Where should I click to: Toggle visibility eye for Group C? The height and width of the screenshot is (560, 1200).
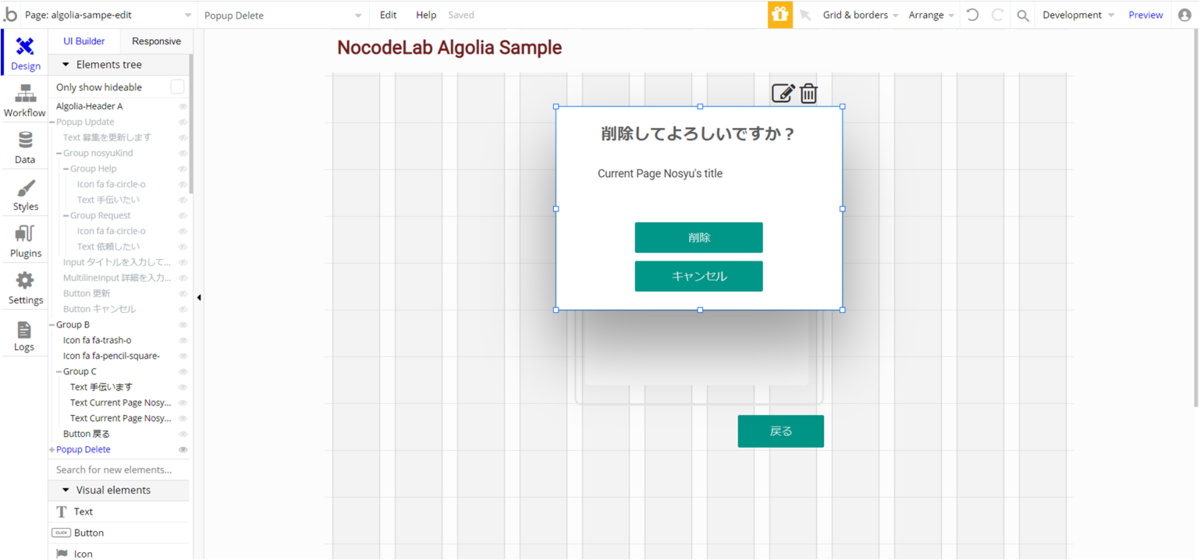click(x=183, y=371)
